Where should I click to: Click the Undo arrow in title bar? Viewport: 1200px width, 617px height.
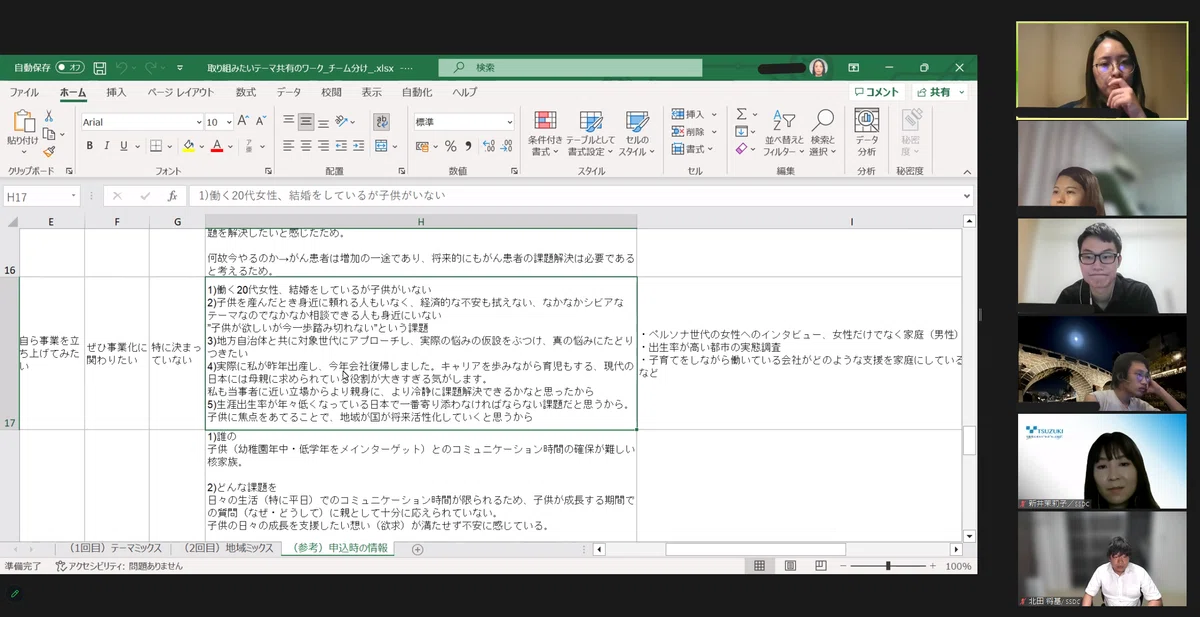click(121, 68)
